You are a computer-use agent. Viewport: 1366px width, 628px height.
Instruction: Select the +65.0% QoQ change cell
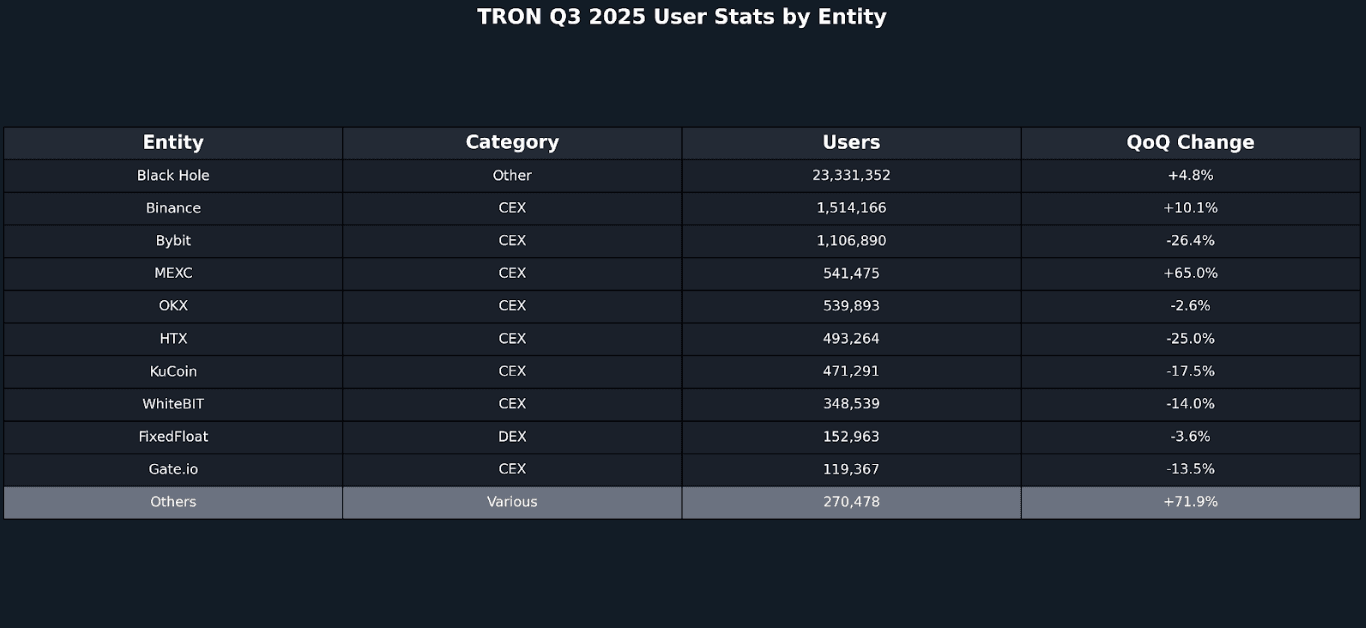1190,273
